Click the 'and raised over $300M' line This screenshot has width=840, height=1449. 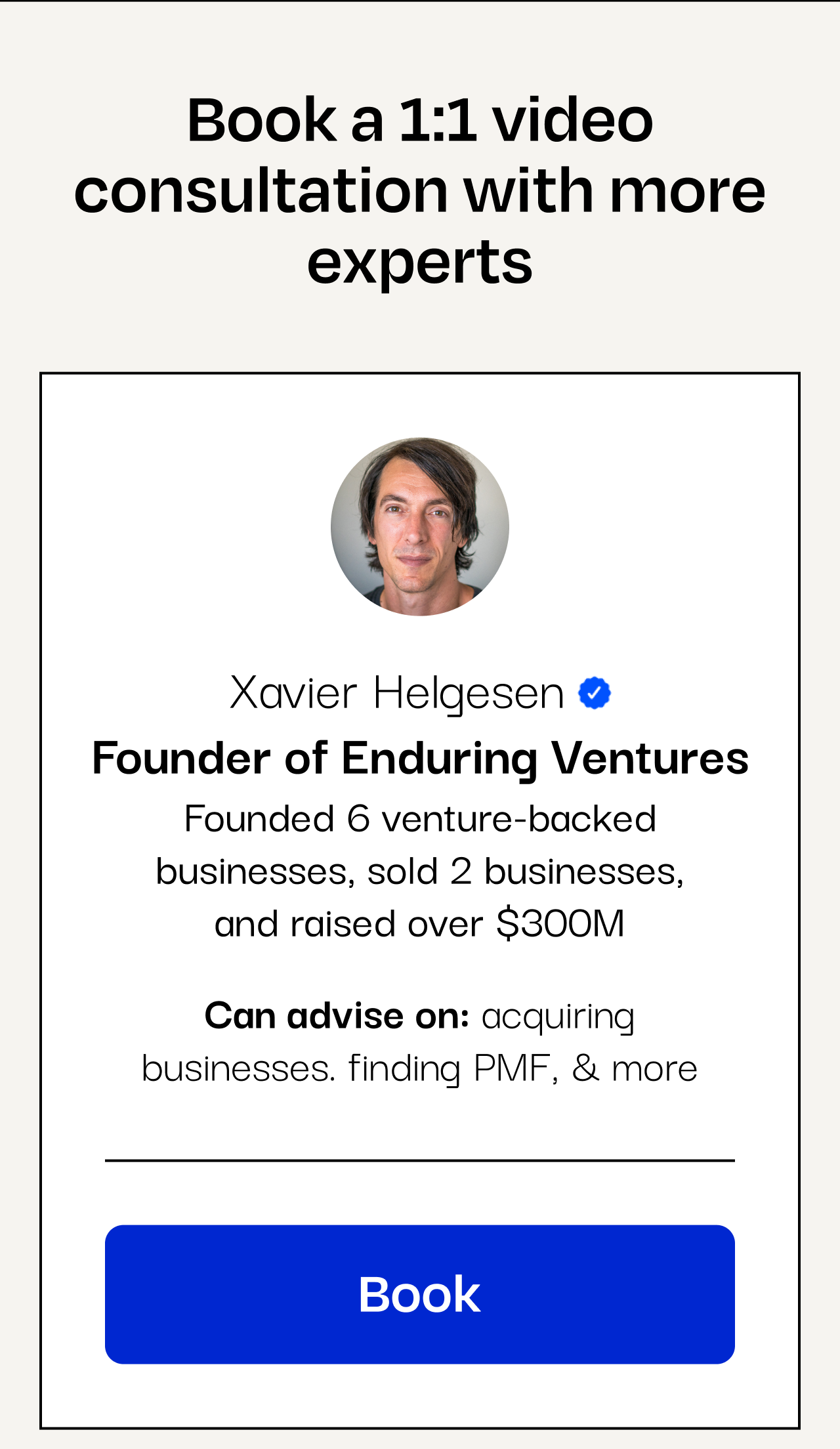[420, 924]
